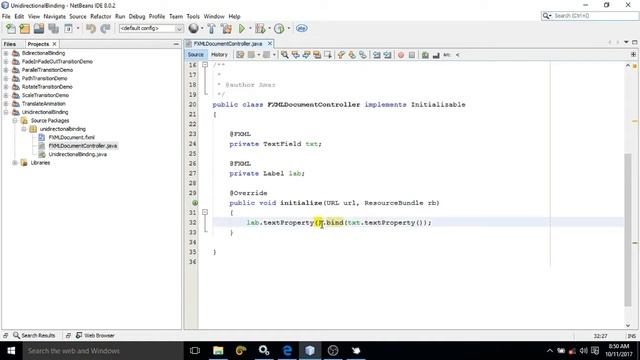Click the Save All icon
The image size is (640, 360).
[53, 29]
